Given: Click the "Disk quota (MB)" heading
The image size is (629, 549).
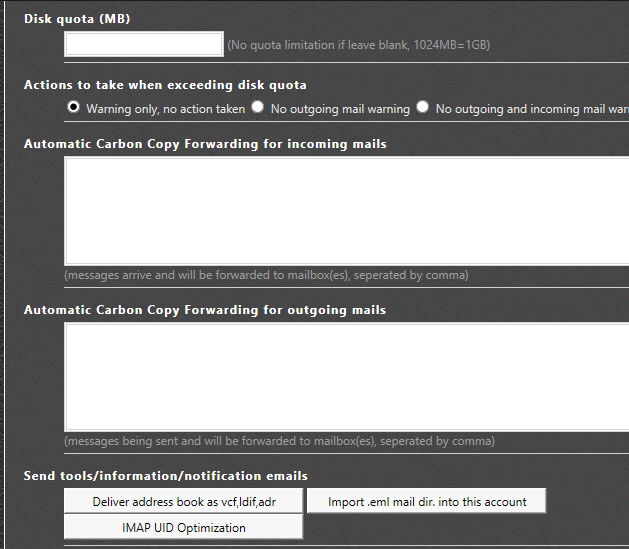Looking at the screenshot, I should click(x=77, y=19).
